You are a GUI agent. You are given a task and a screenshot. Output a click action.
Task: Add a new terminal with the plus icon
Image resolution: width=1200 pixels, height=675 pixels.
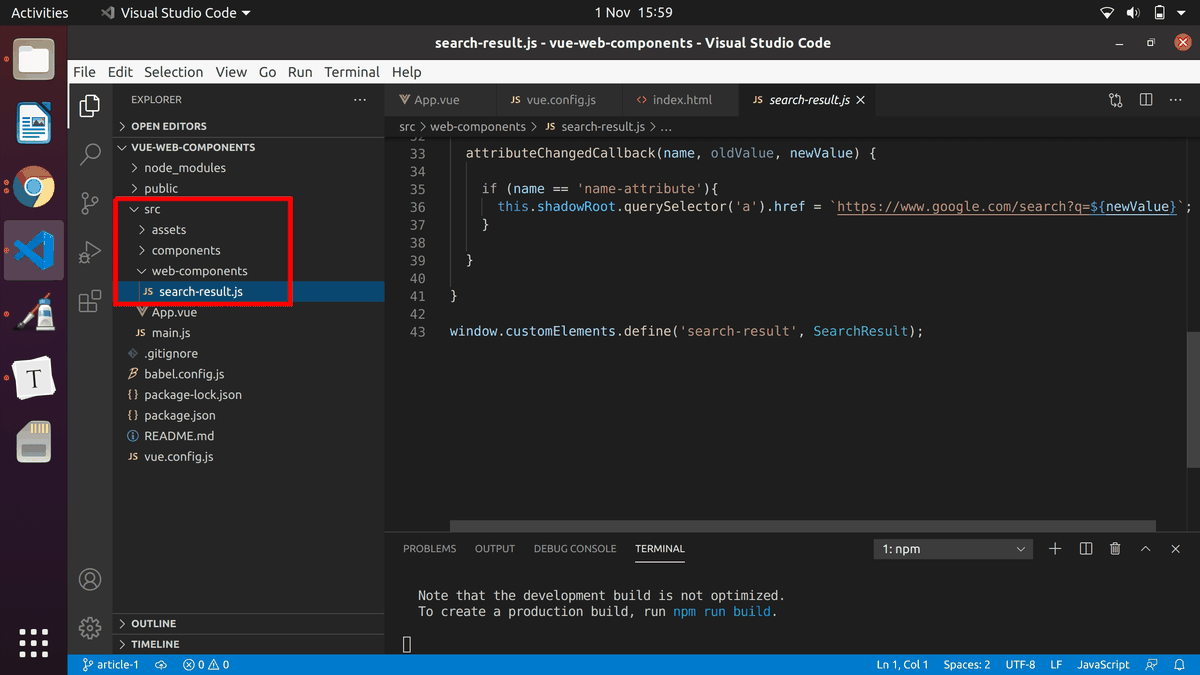1055,548
